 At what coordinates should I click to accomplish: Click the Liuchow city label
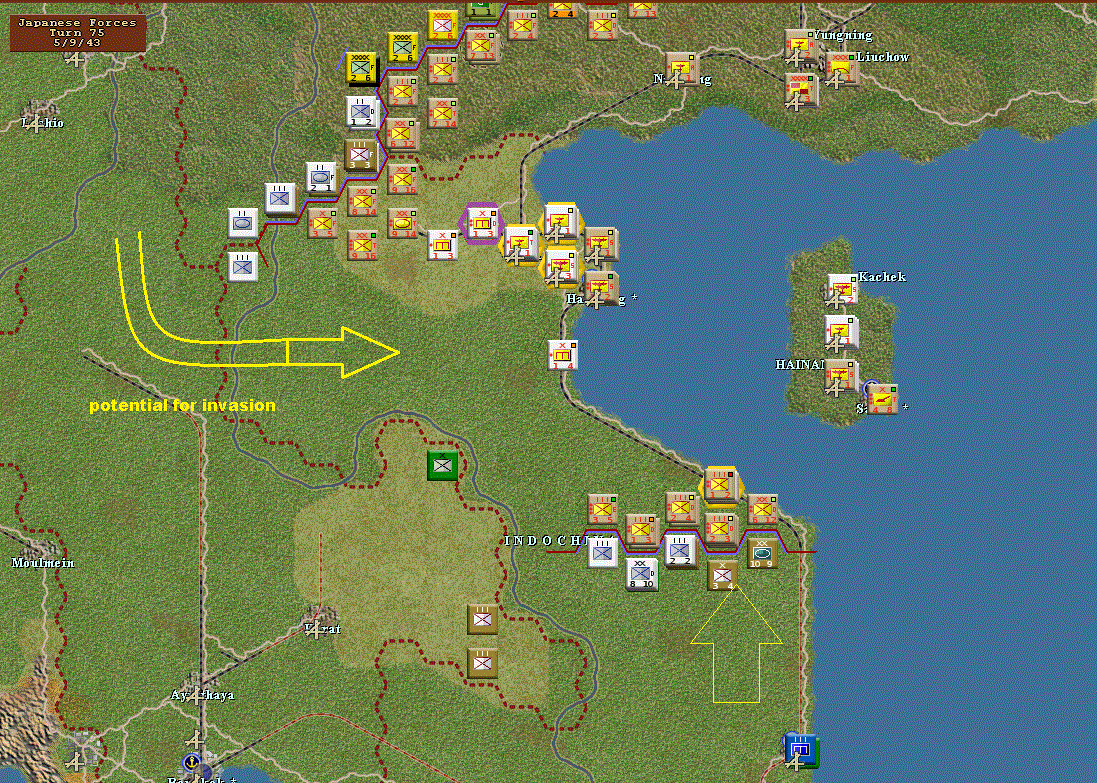[883, 57]
